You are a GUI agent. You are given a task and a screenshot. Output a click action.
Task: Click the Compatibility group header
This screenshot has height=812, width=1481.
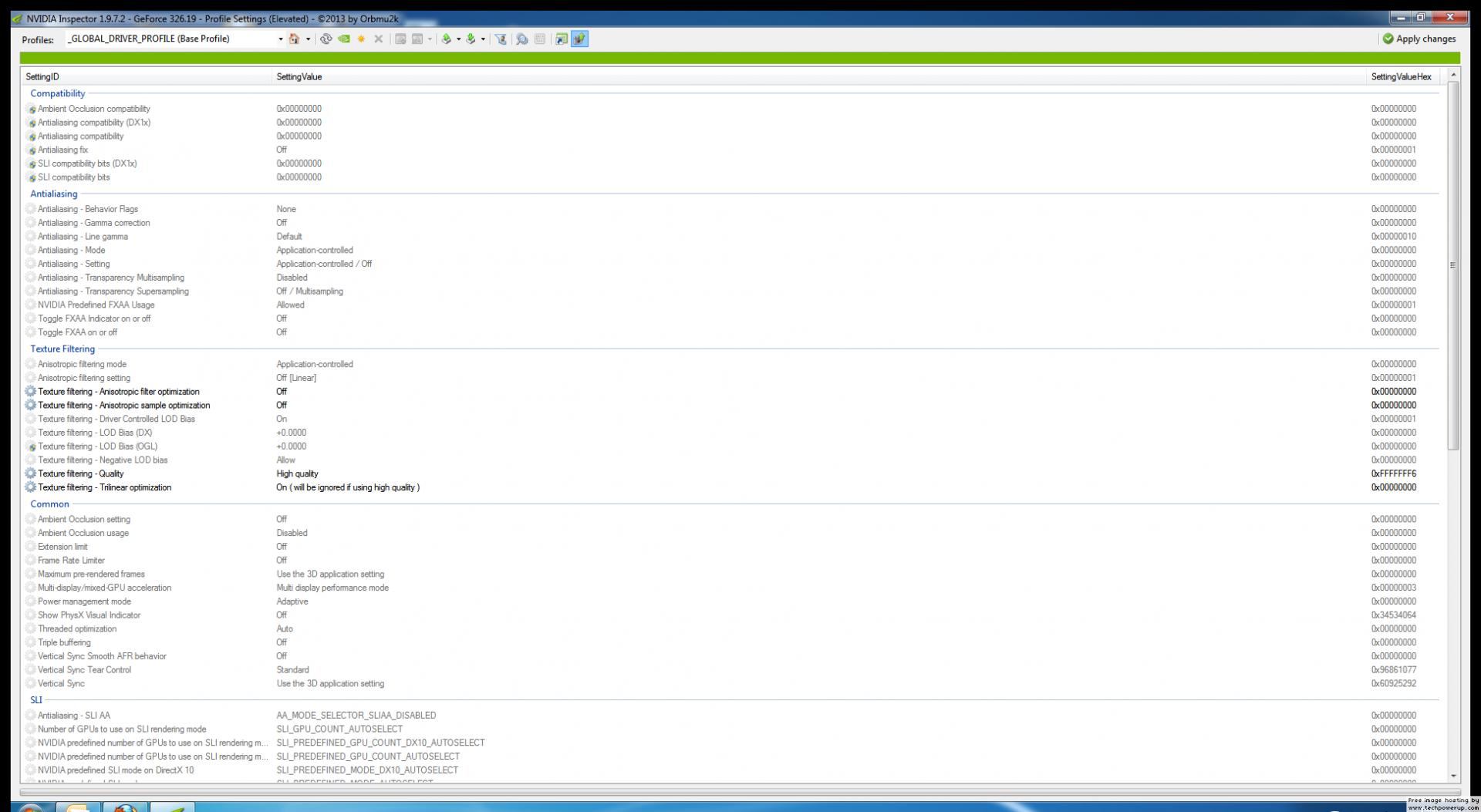click(x=58, y=93)
